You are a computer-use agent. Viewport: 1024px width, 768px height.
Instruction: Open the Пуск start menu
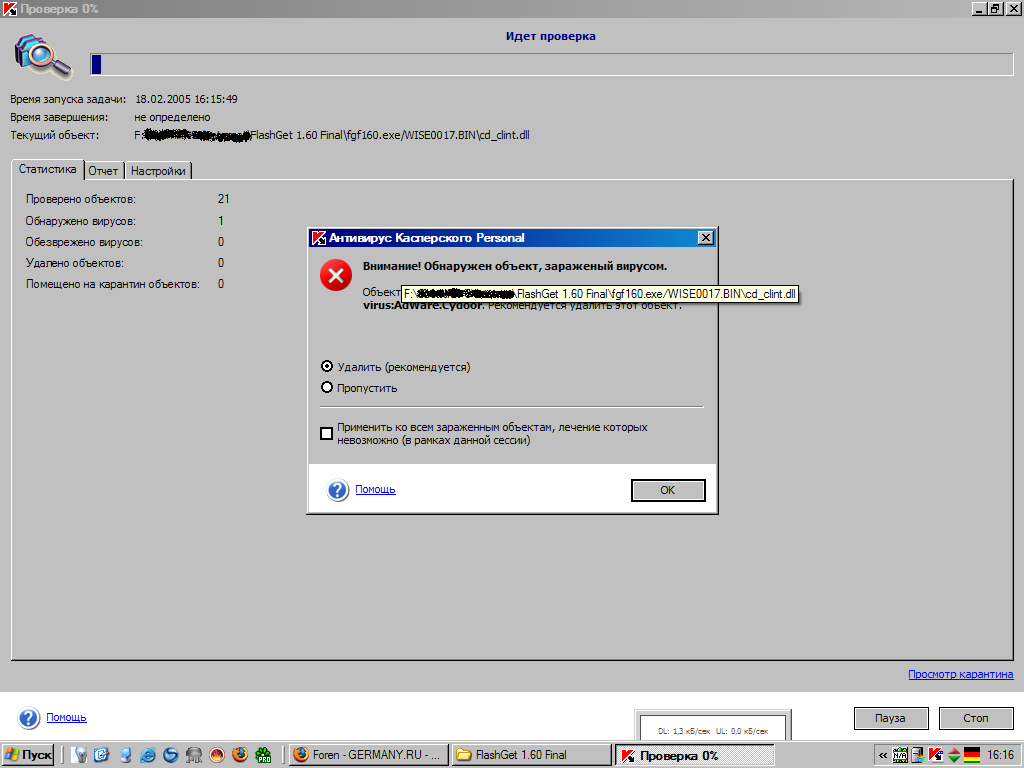(x=27, y=756)
